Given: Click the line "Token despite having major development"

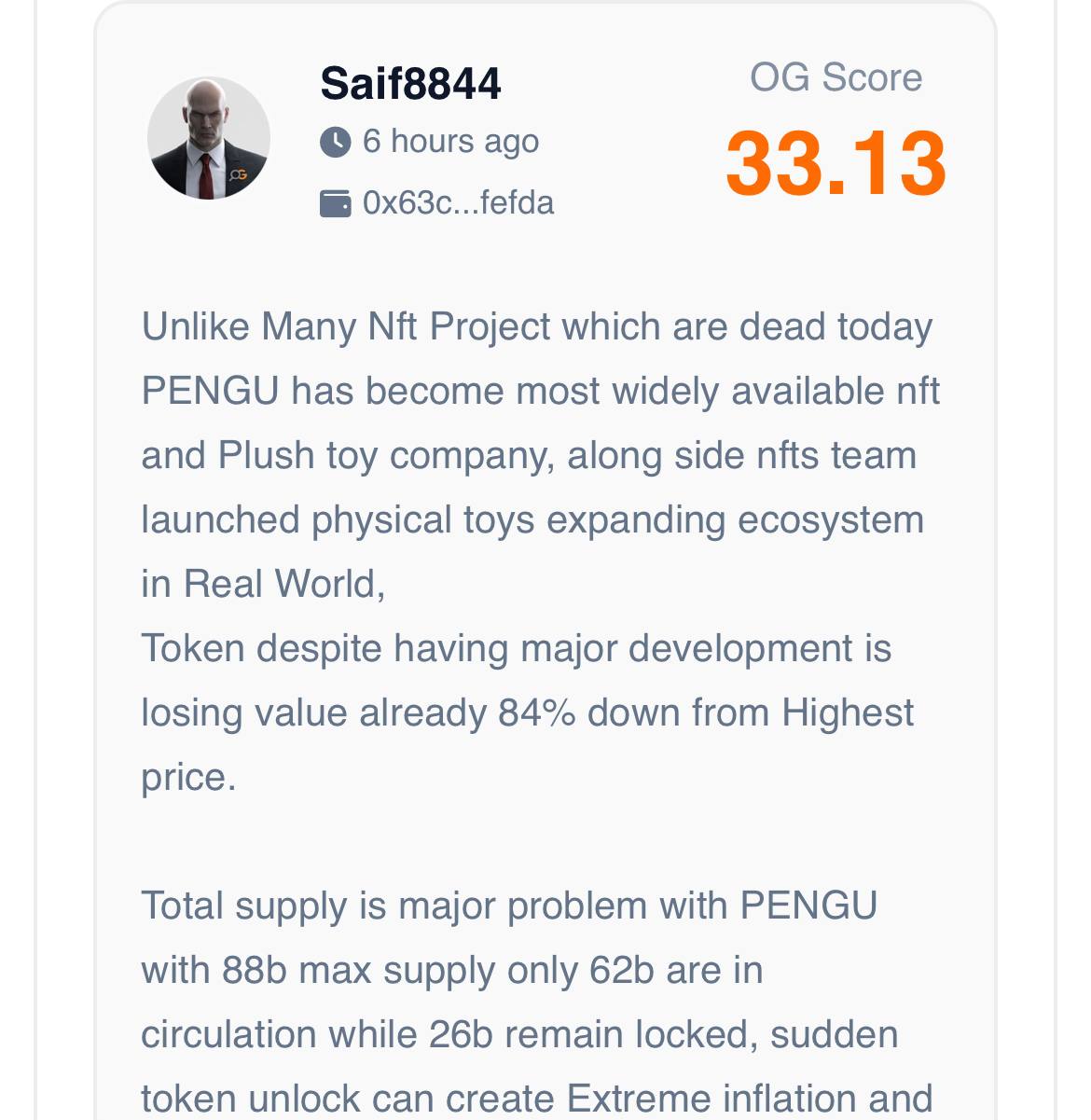Looking at the screenshot, I should (517, 649).
